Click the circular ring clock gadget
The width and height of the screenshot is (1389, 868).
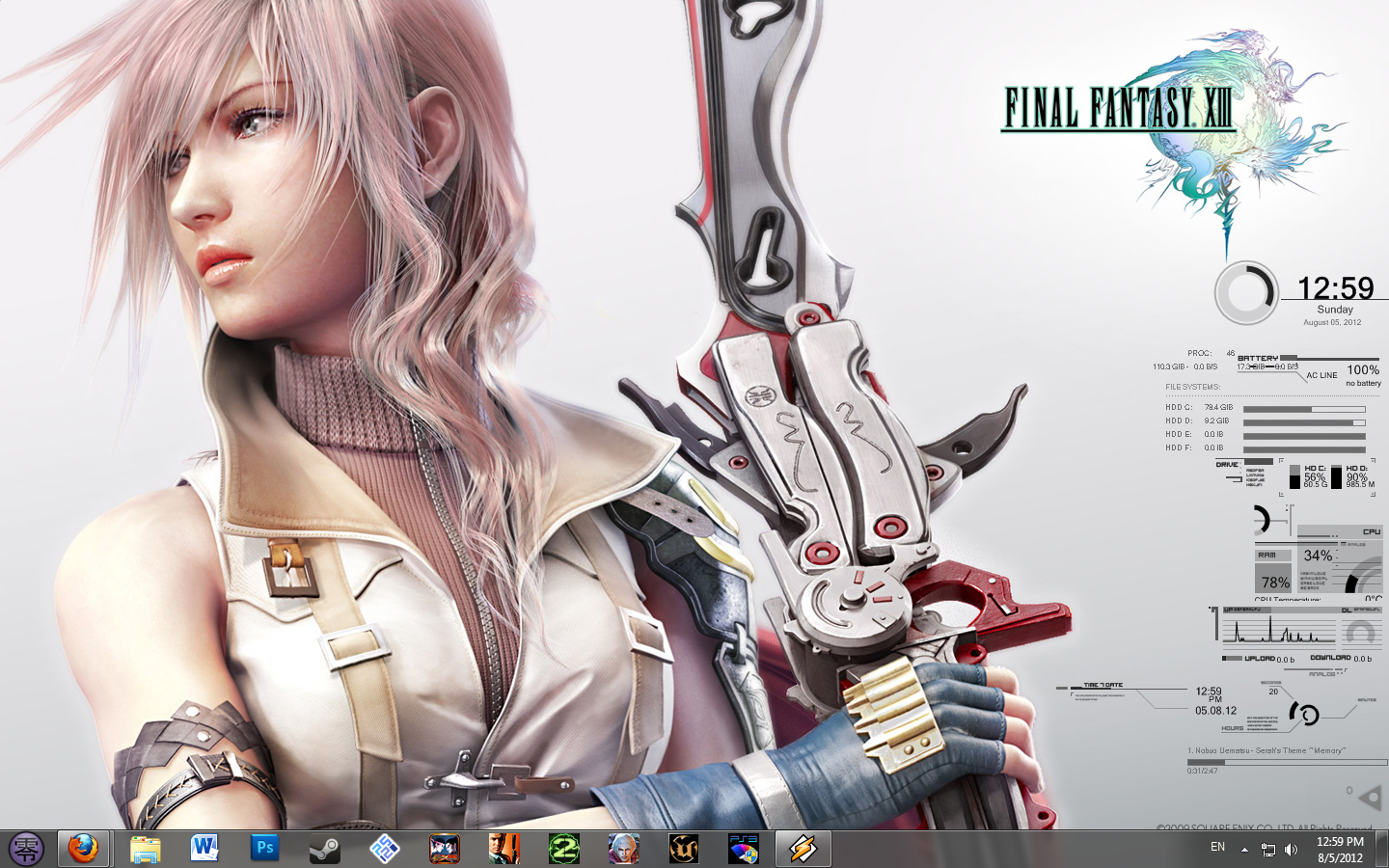(1246, 293)
